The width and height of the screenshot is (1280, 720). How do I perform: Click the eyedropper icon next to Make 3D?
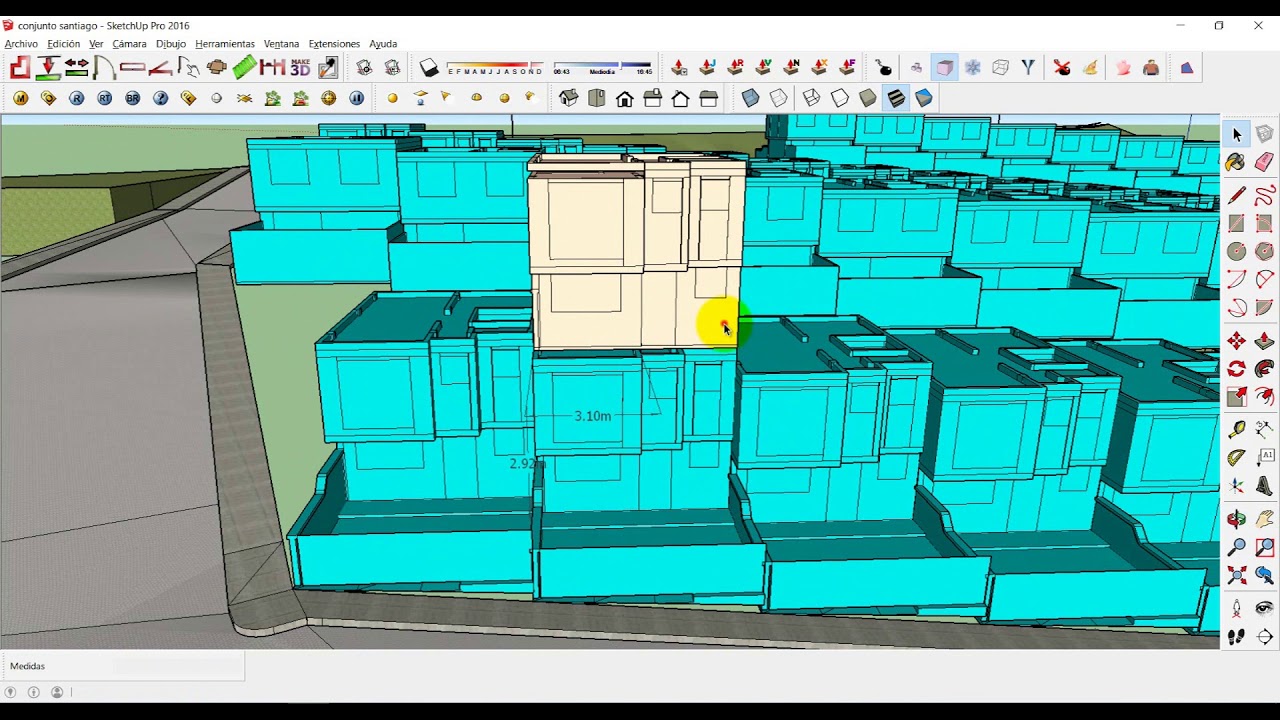coord(328,67)
